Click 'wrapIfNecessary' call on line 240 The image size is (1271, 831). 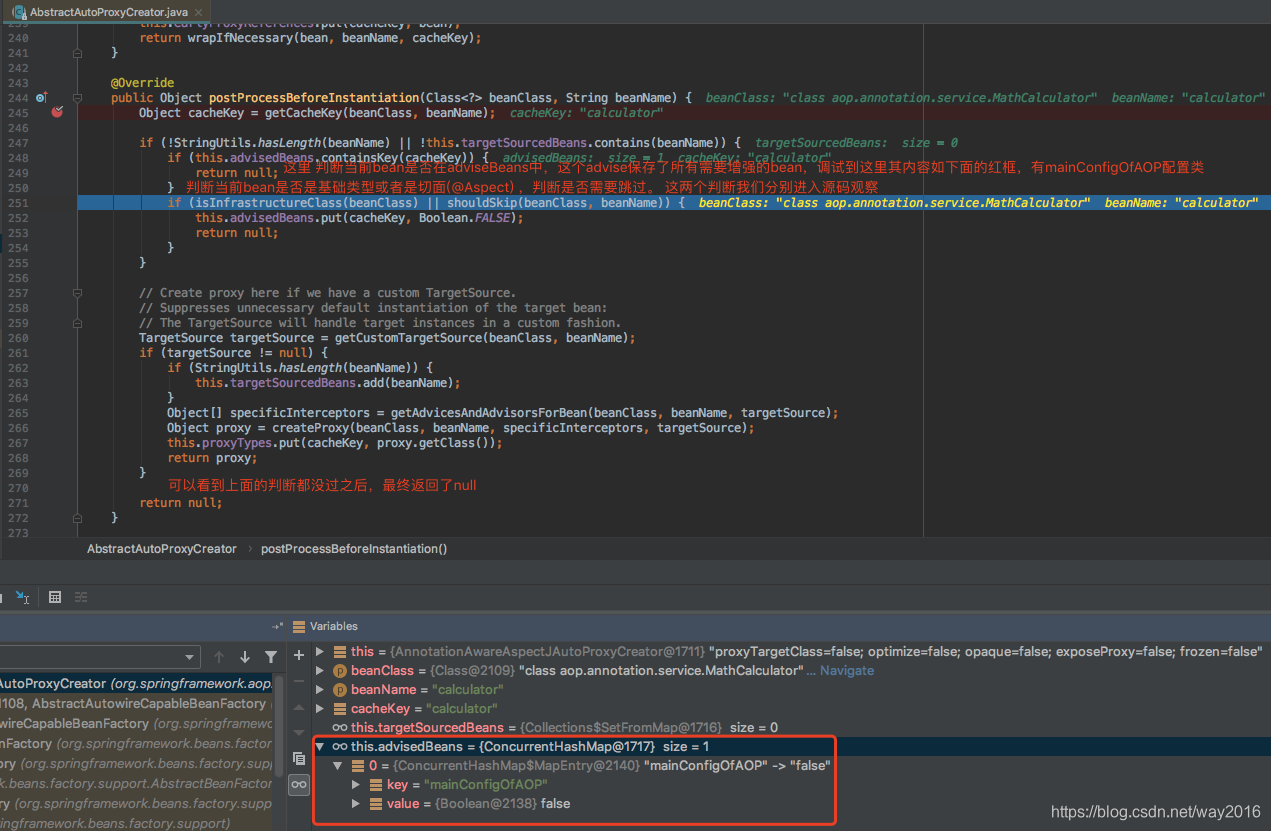(239, 37)
